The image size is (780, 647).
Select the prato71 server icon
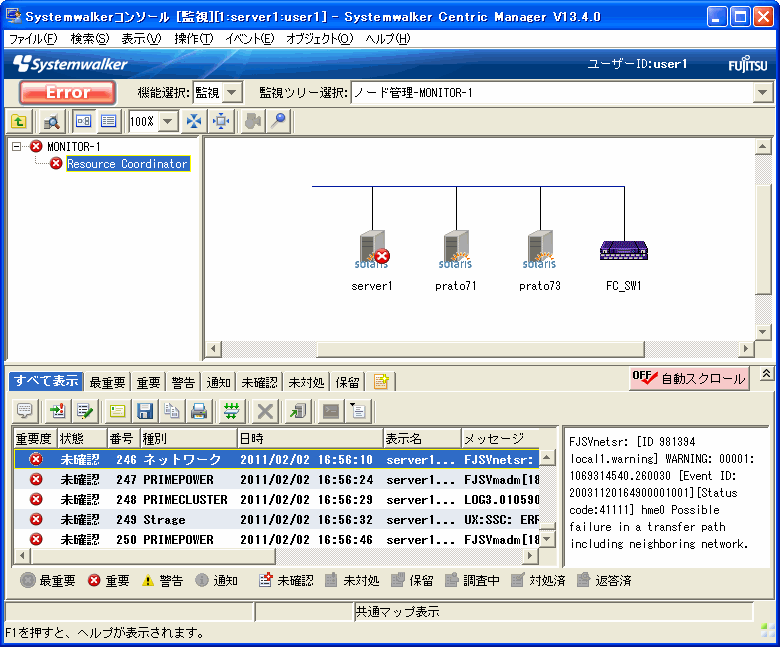pos(456,249)
